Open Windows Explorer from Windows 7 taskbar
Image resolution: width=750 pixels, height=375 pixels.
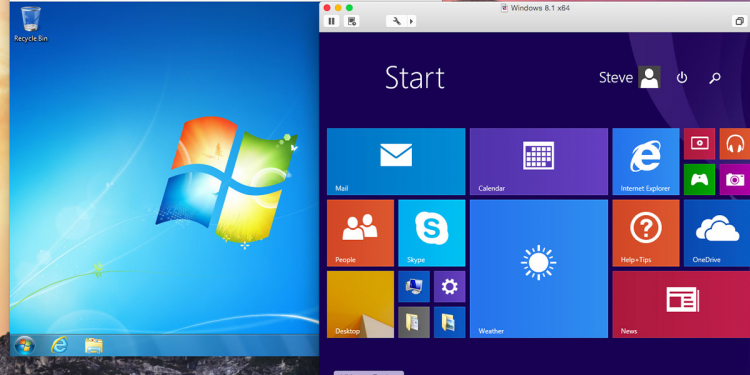[94, 345]
